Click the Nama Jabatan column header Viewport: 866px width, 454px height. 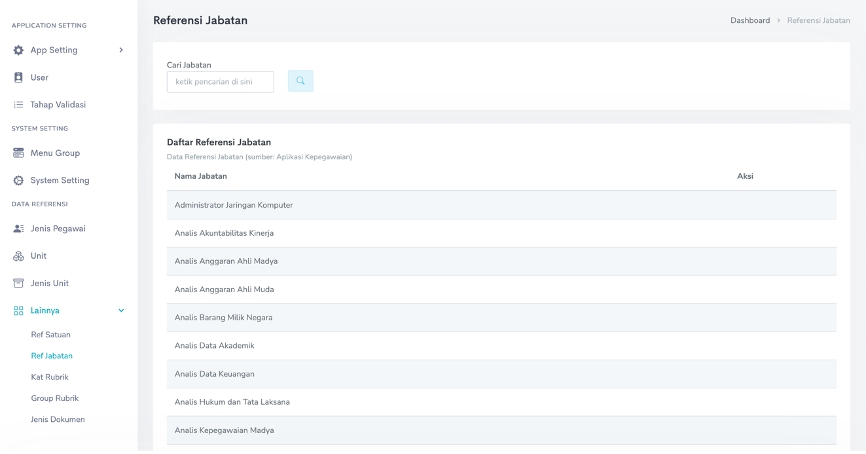click(x=200, y=176)
